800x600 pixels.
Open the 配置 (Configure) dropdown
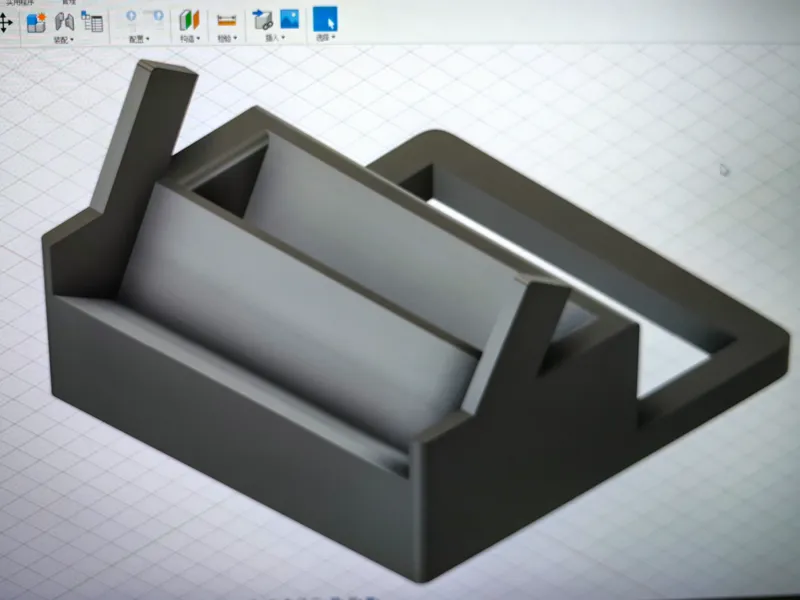[139, 39]
